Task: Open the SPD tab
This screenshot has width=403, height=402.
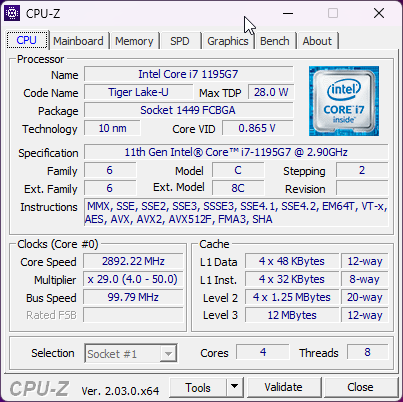Action: (x=180, y=41)
